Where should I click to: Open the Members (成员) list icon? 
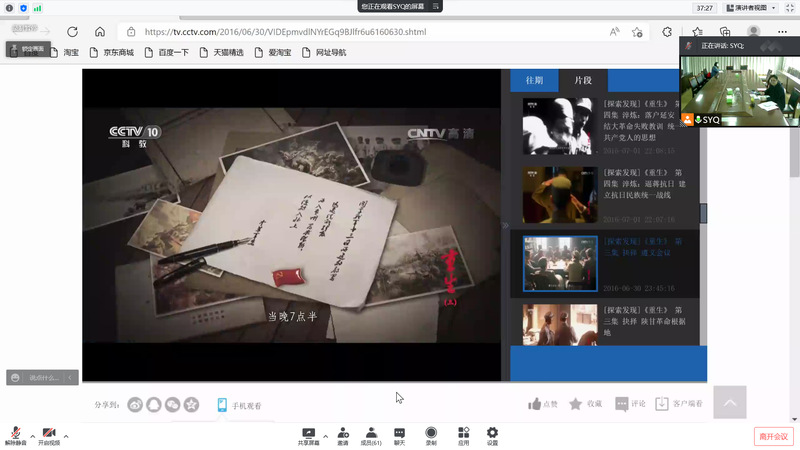click(x=371, y=432)
